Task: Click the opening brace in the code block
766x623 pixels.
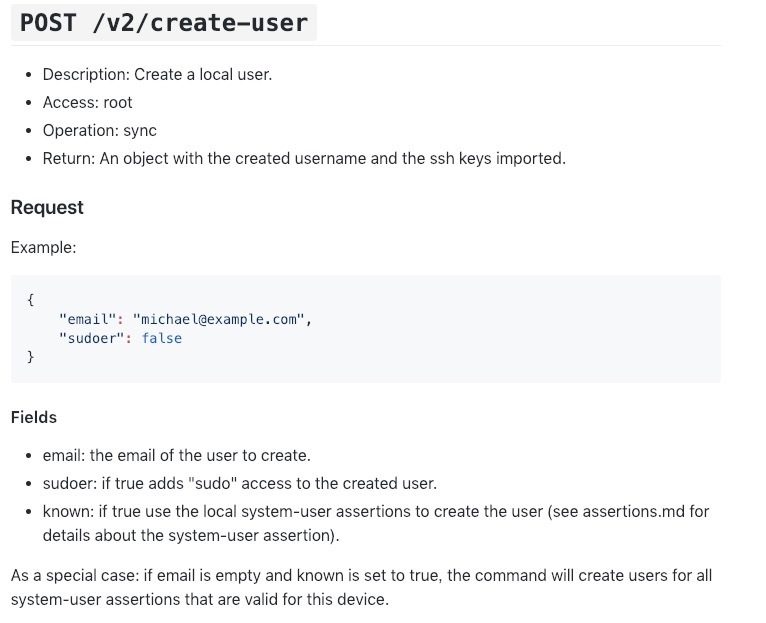Action: click(x=30, y=300)
